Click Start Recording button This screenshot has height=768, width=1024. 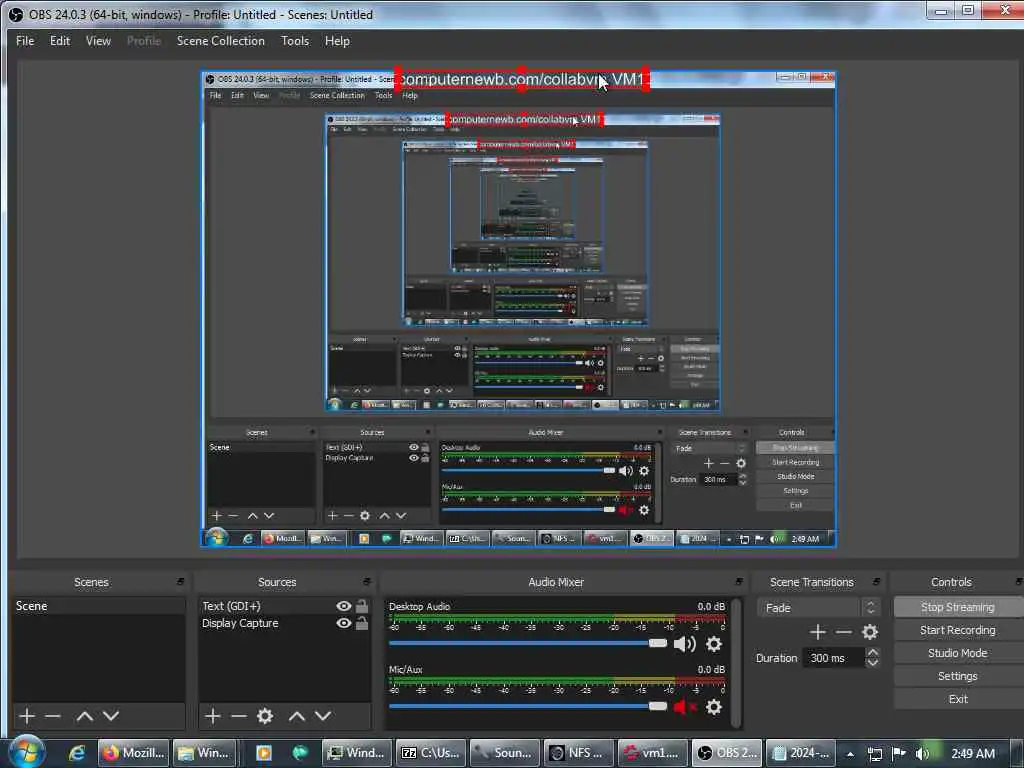coord(957,630)
